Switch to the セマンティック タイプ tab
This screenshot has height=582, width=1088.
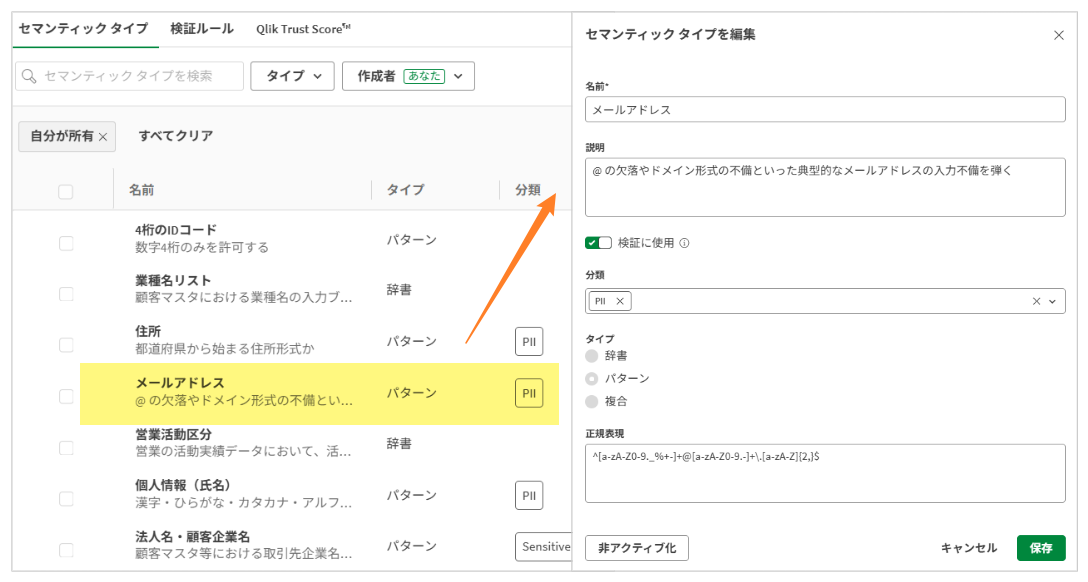pyautogui.click(x=83, y=29)
